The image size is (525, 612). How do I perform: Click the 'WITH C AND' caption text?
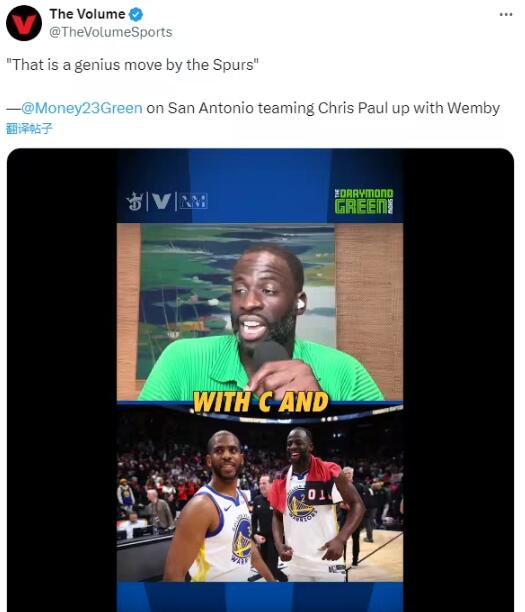261,402
